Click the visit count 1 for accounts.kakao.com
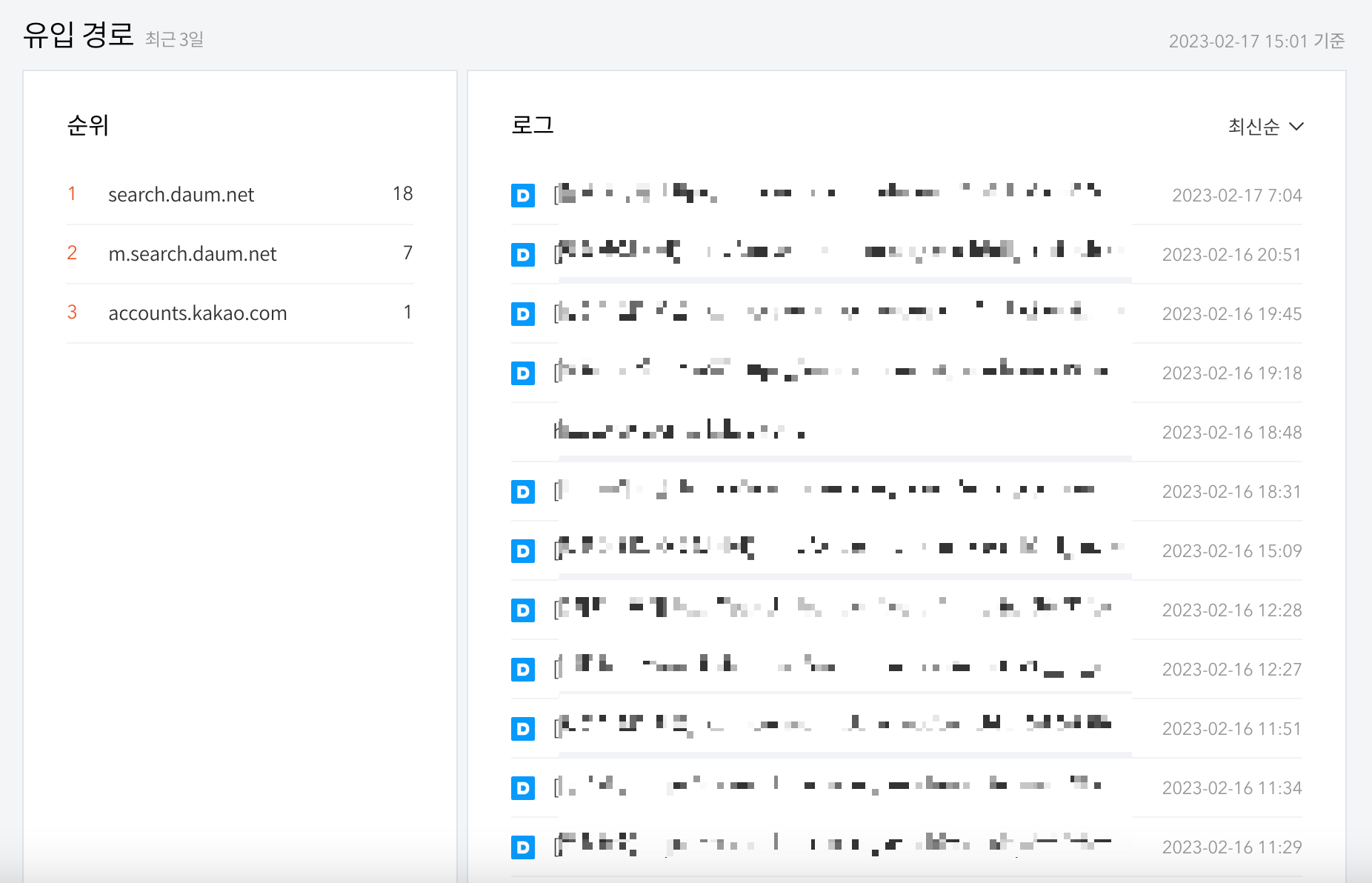The image size is (1372, 883). tap(407, 313)
